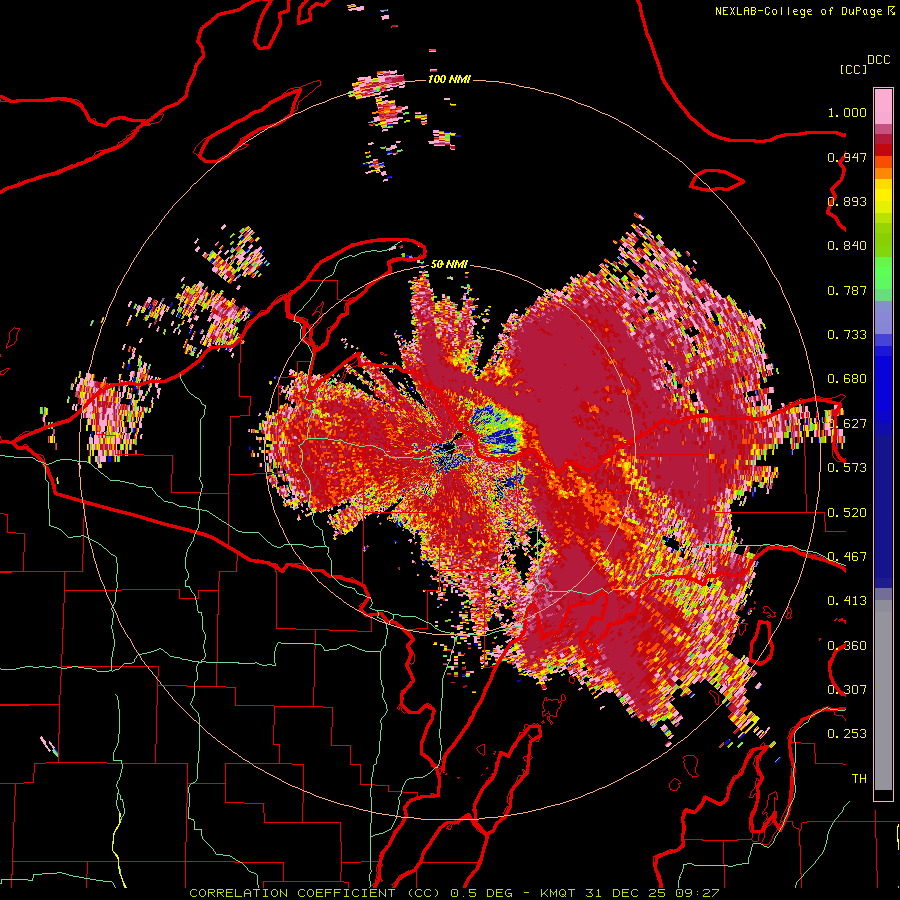Select the 0.413 scale value
The image size is (900, 900).
(x=847, y=601)
